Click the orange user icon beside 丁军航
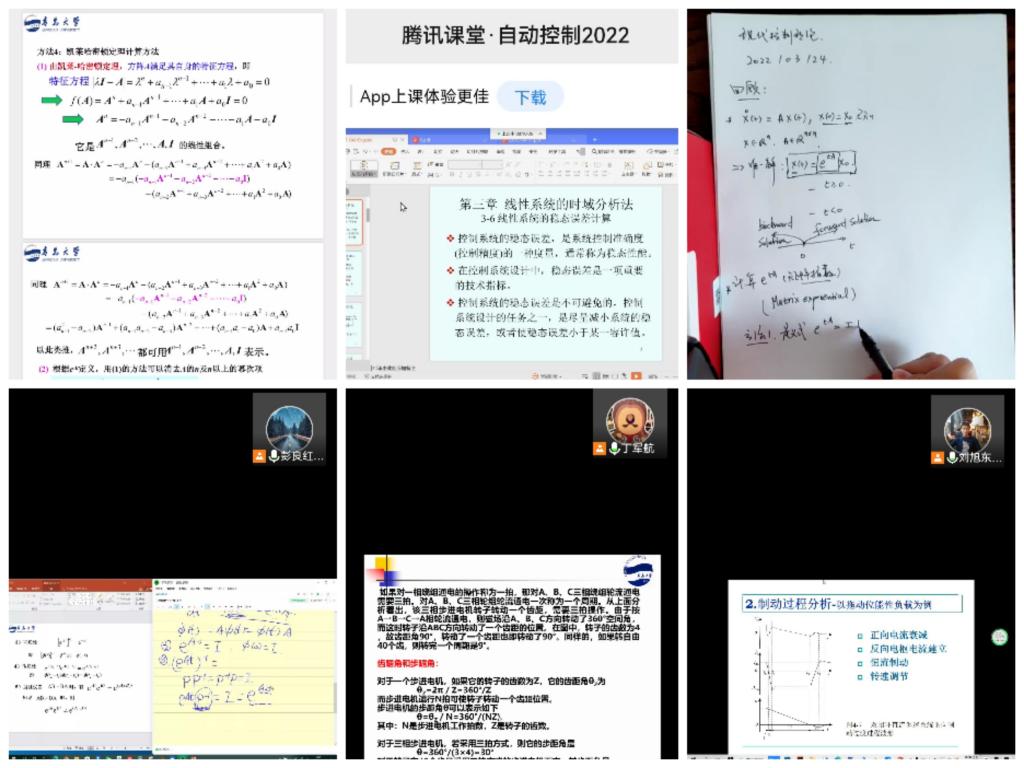The width and height of the screenshot is (1024, 768). coord(599,448)
